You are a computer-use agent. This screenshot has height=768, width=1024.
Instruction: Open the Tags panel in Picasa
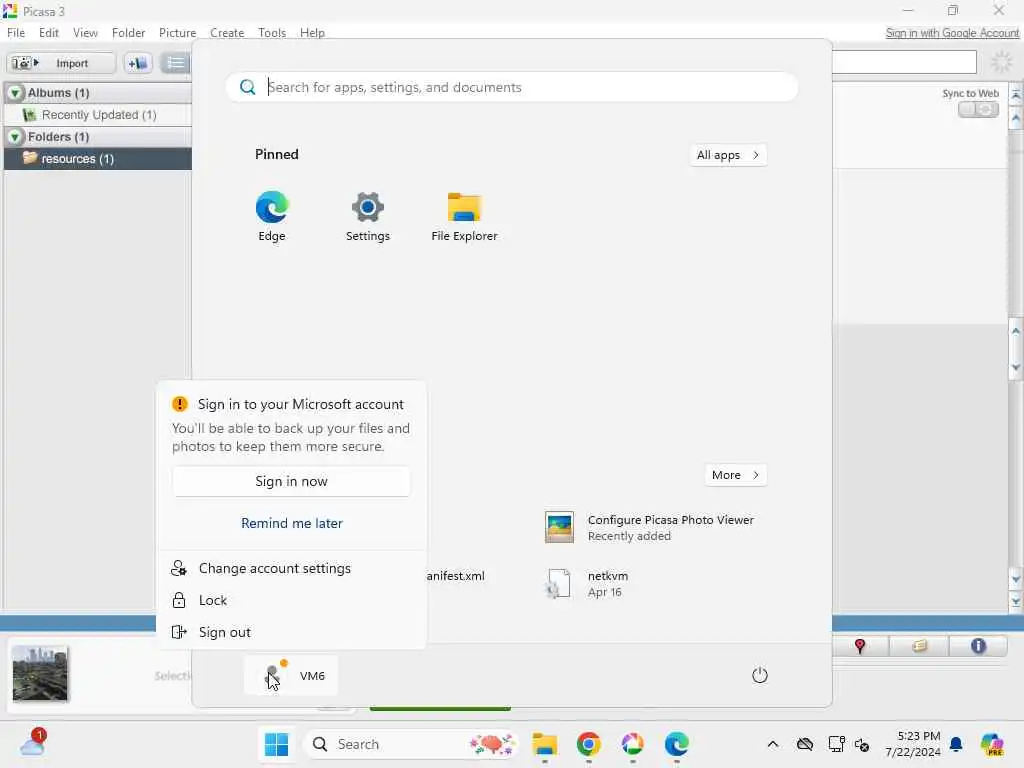tap(919, 646)
